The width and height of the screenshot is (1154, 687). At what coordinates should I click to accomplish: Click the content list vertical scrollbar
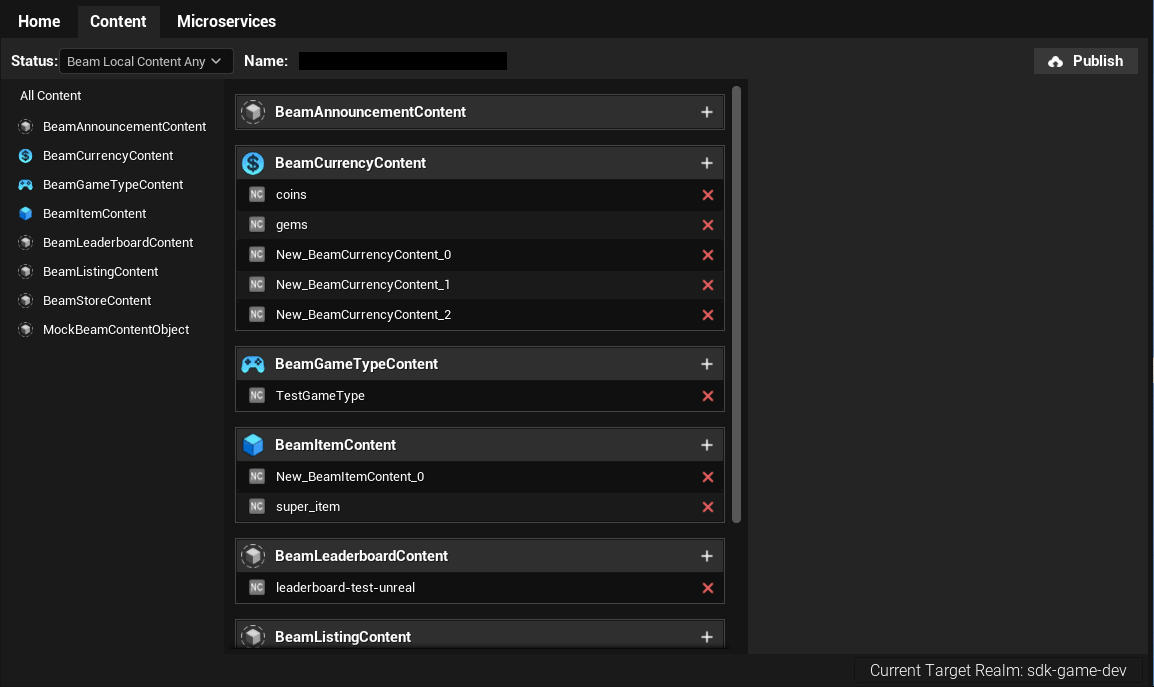(x=737, y=300)
